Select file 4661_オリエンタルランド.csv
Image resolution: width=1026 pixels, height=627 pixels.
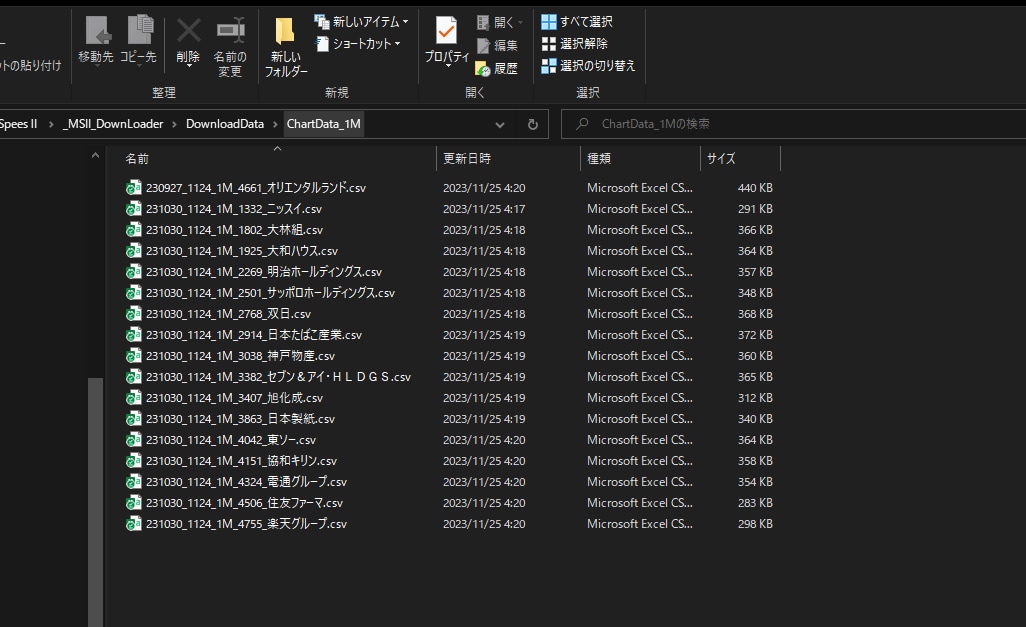(256, 188)
